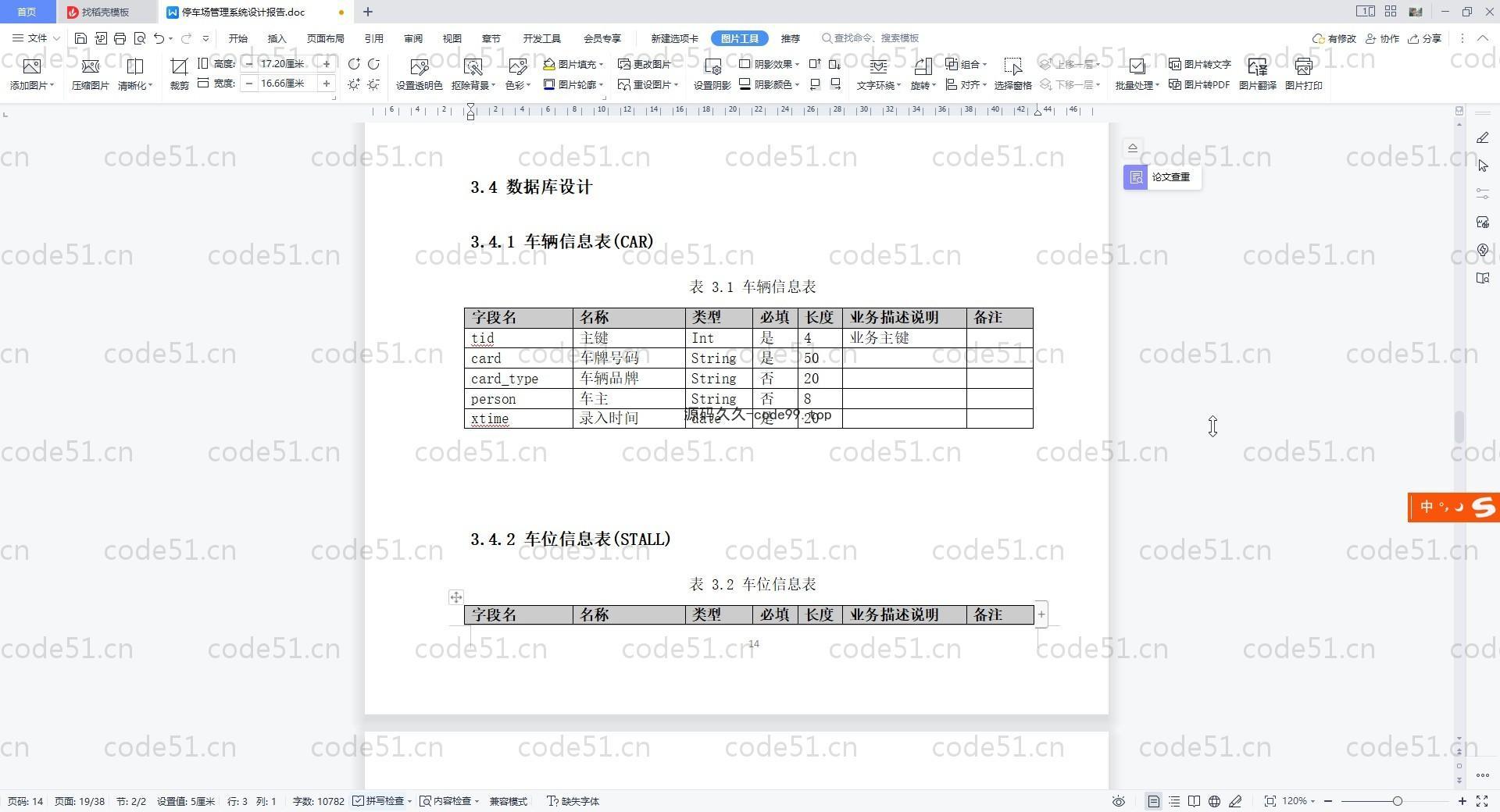Image resolution: width=1500 pixels, height=812 pixels.
Task: Toggle Chinese/English input mode (中)
Action: click(x=1427, y=507)
